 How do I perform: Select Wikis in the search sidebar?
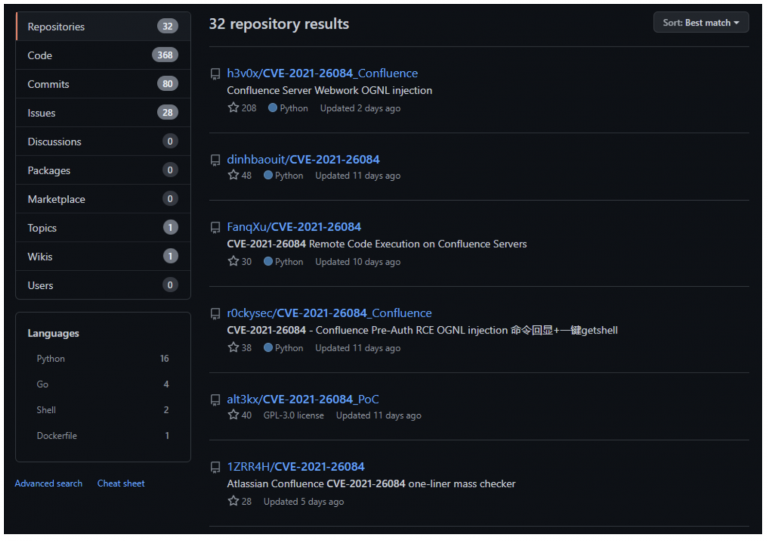41,257
